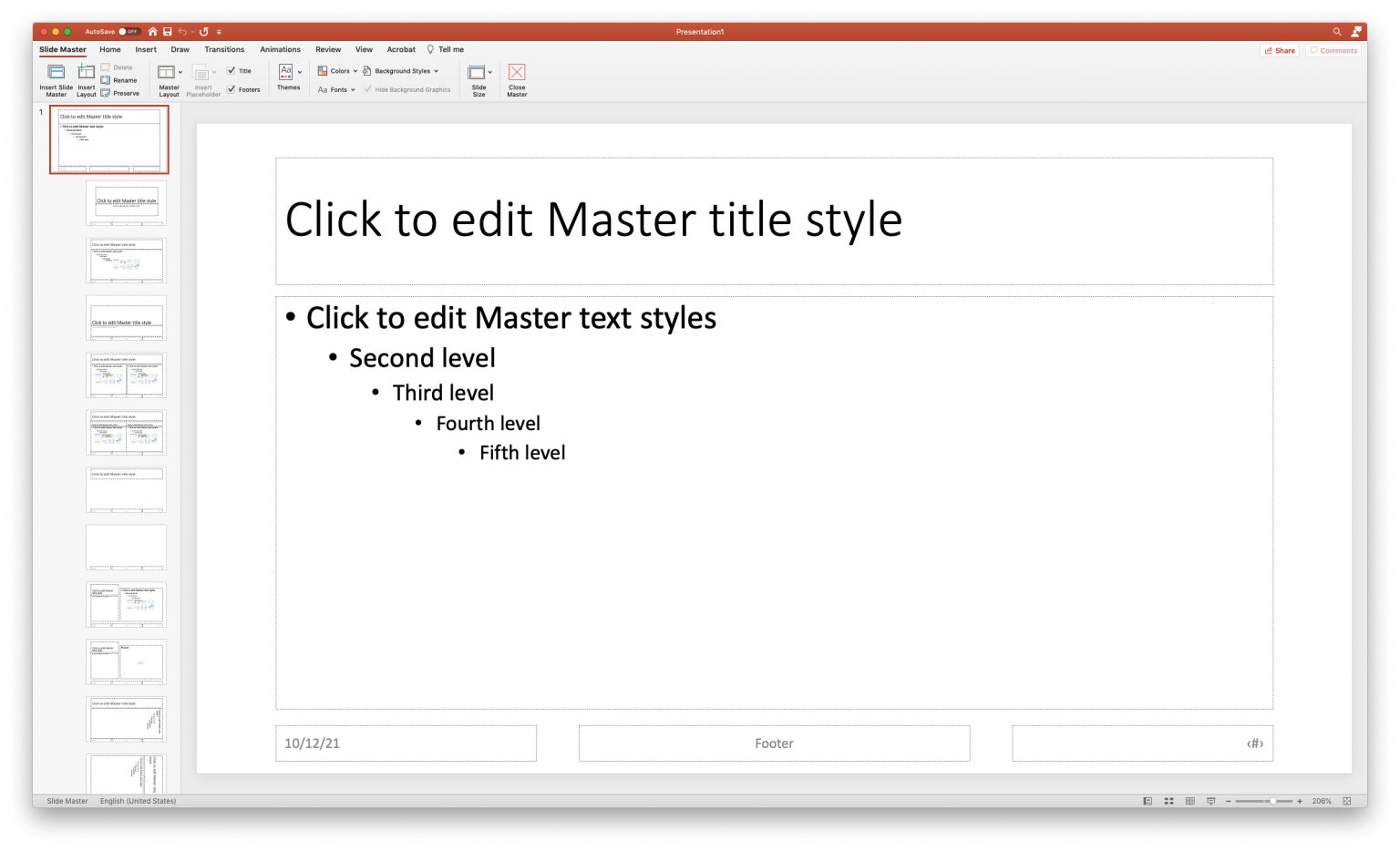The height and width of the screenshot is (851, 1400).
Task: Open the Home tab
Action: pyautogui.click(x=110, y=50)
